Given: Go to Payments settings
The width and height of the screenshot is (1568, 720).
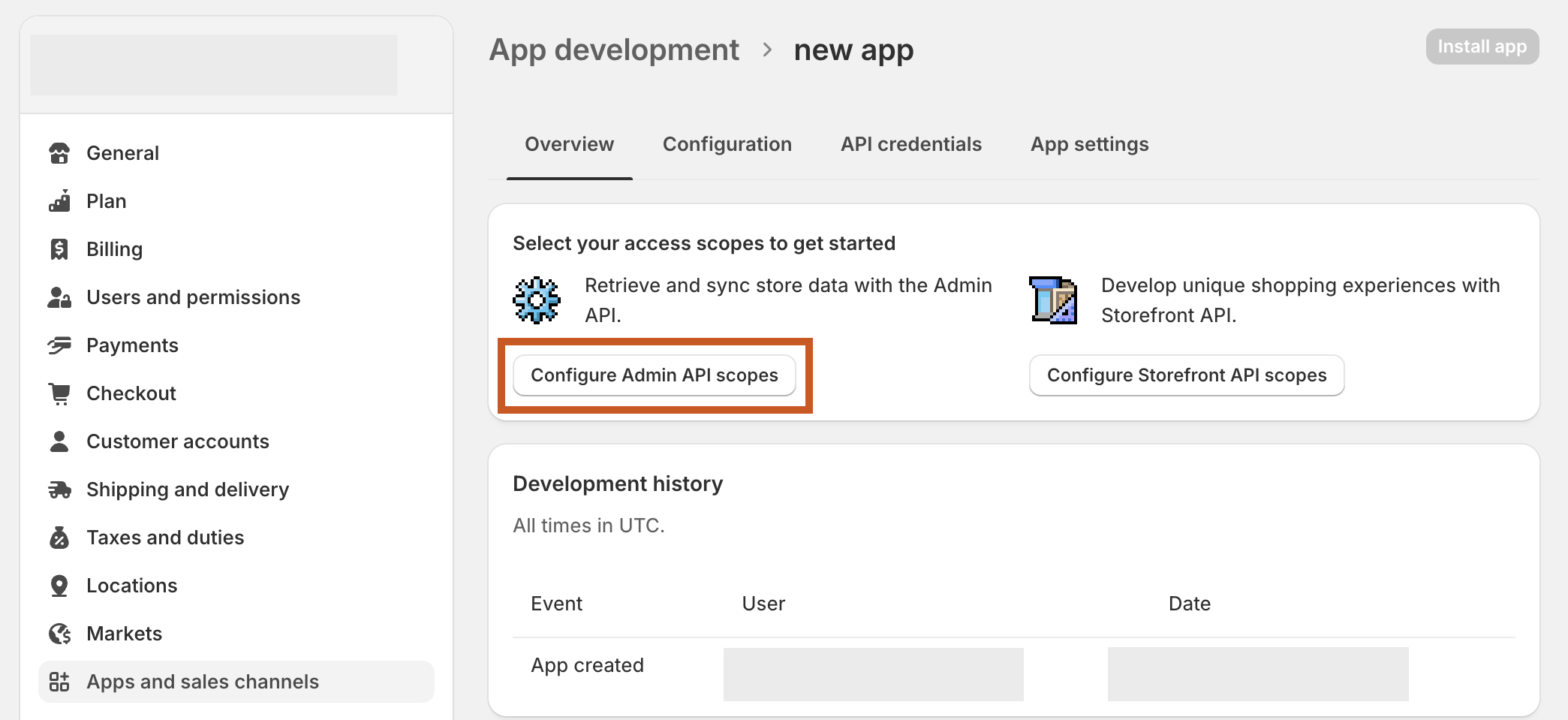Looking at the screenshot, I should point(236,345).
